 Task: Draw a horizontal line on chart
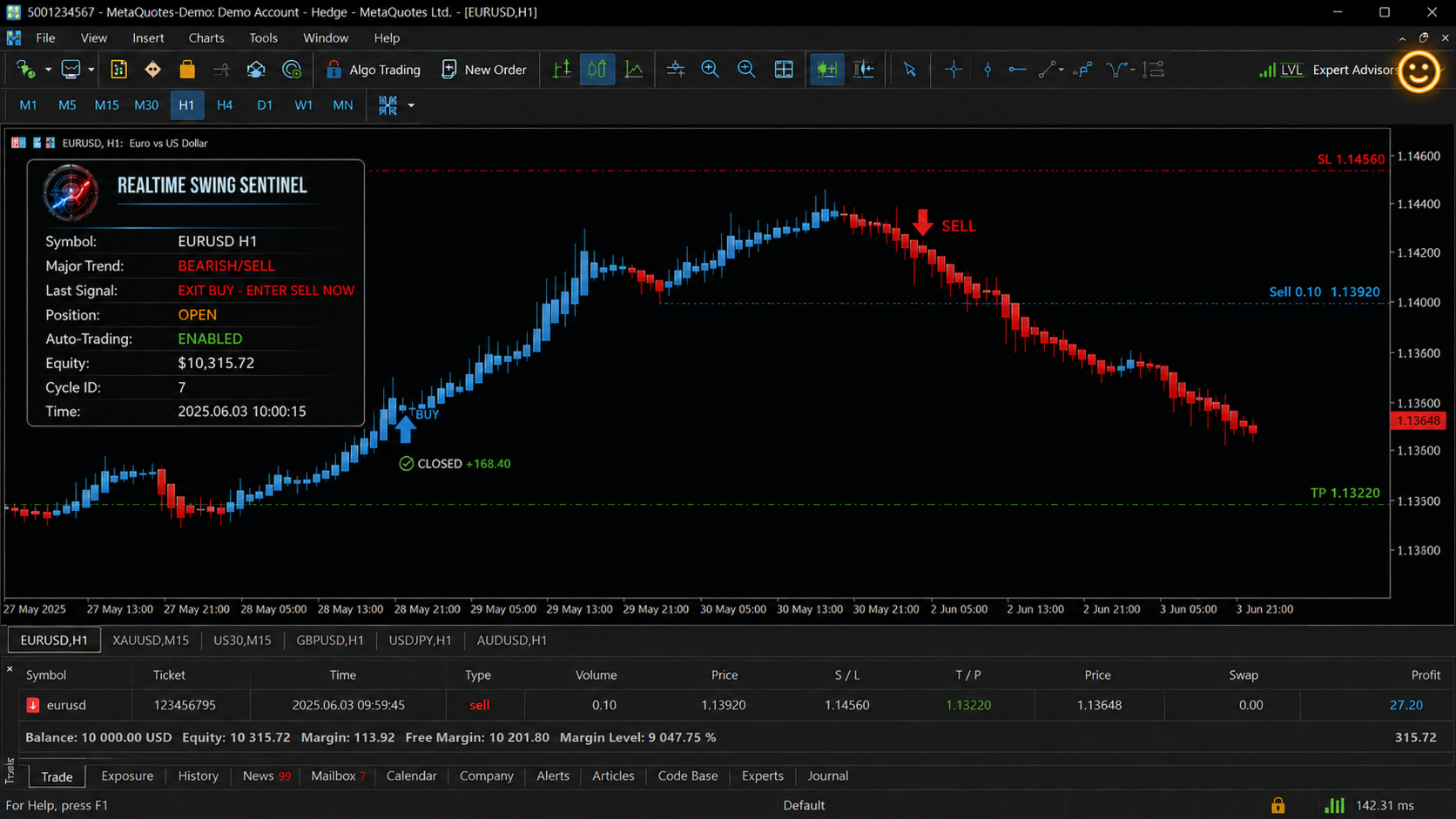coord(1017,70)
